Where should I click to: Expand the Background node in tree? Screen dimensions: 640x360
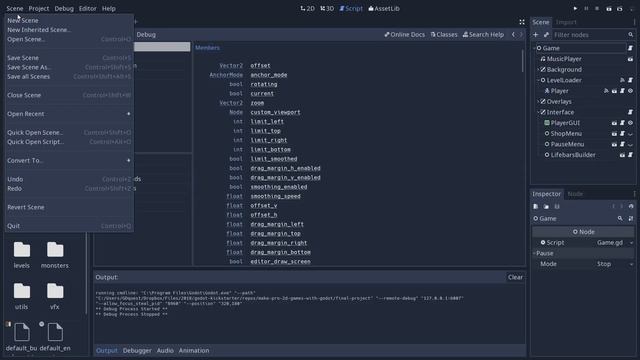coord(538,69)
